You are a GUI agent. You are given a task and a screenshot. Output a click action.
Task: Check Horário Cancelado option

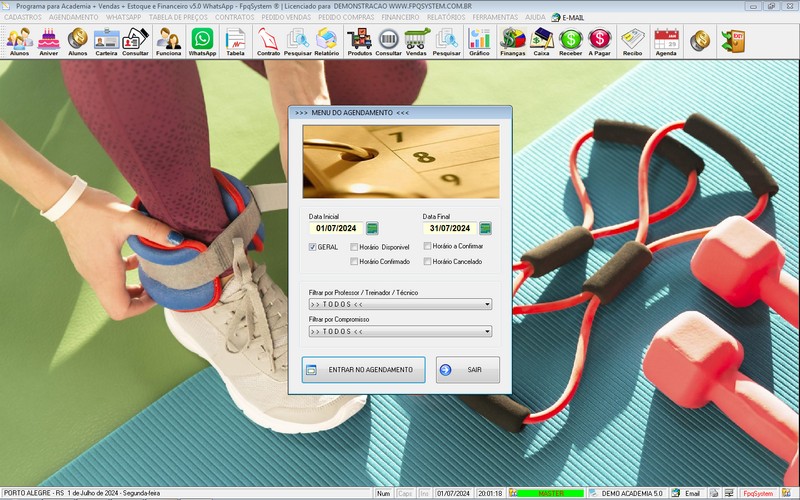point(428,261)
